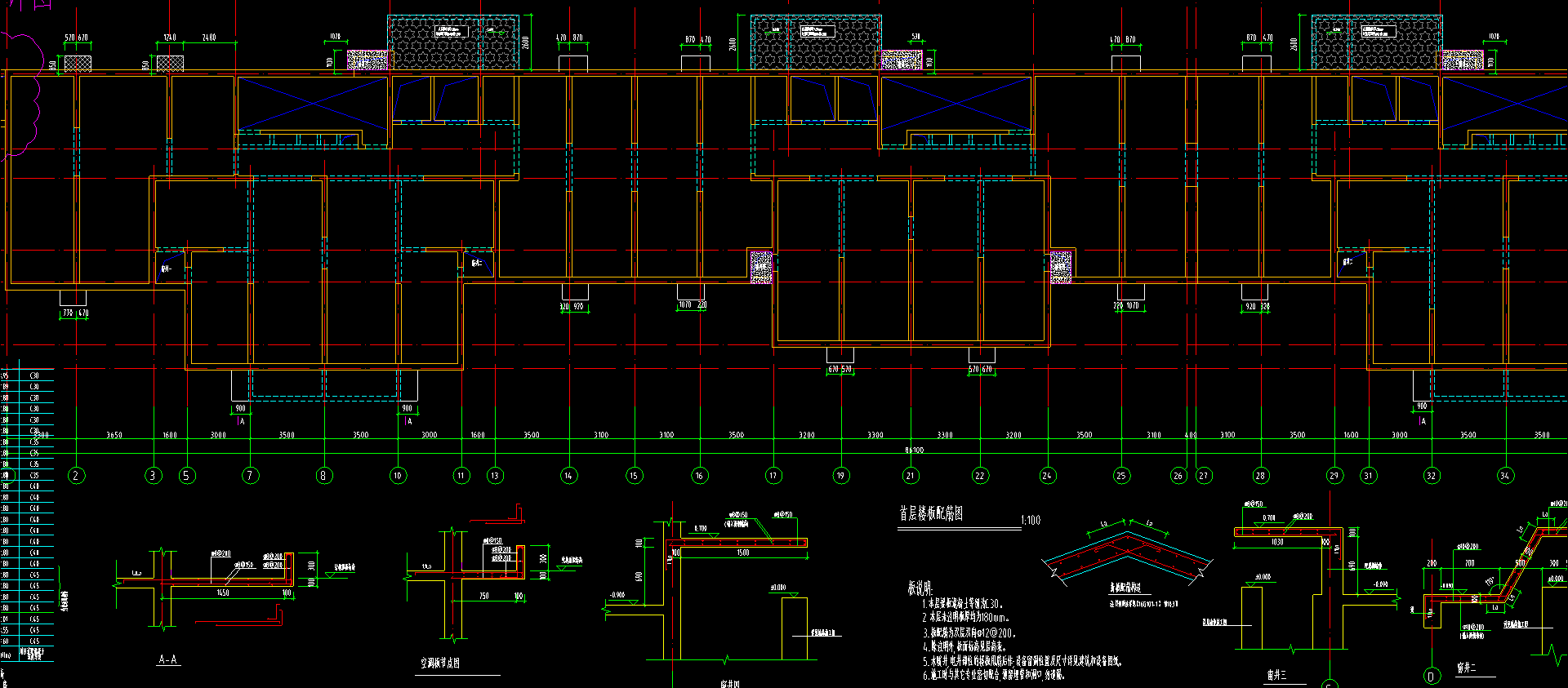Select grid axis bubble 22

980,475
